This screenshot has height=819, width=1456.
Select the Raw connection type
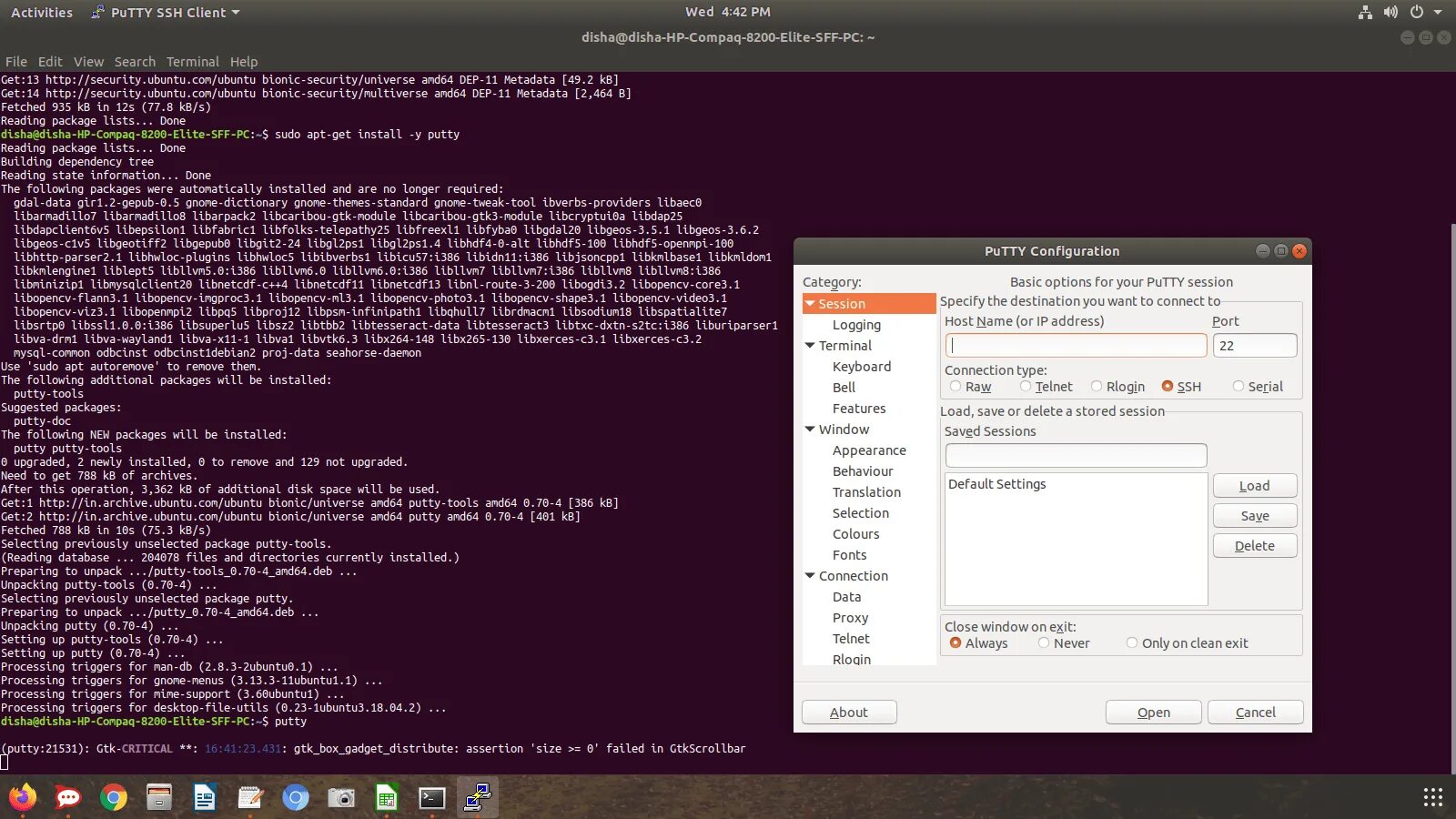pyautogui.click(x=955, y=387)
